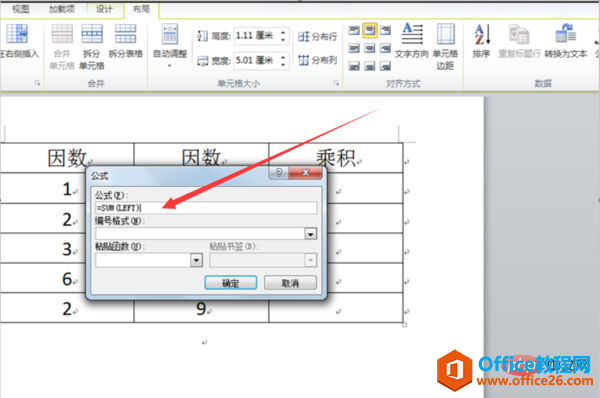Image resolution: width=600 pixels, height=398 pixels.
Task: Click help question mark in formula dialog
Action: point(279,173)
